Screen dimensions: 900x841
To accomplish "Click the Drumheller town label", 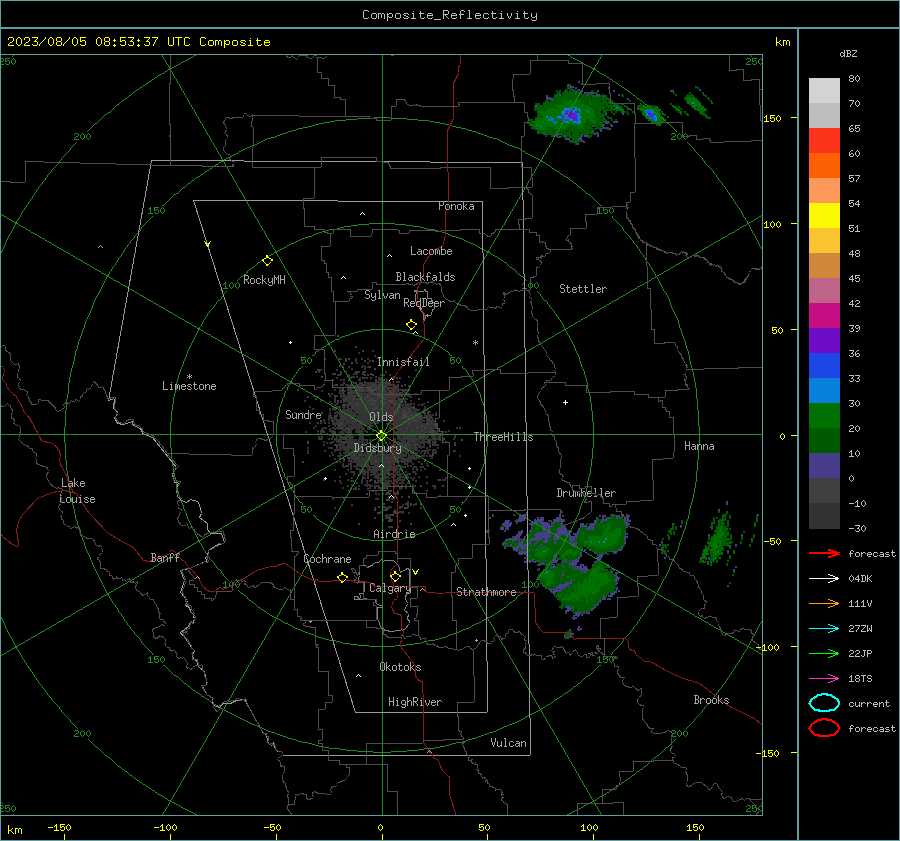I will (x=585, y=493).
